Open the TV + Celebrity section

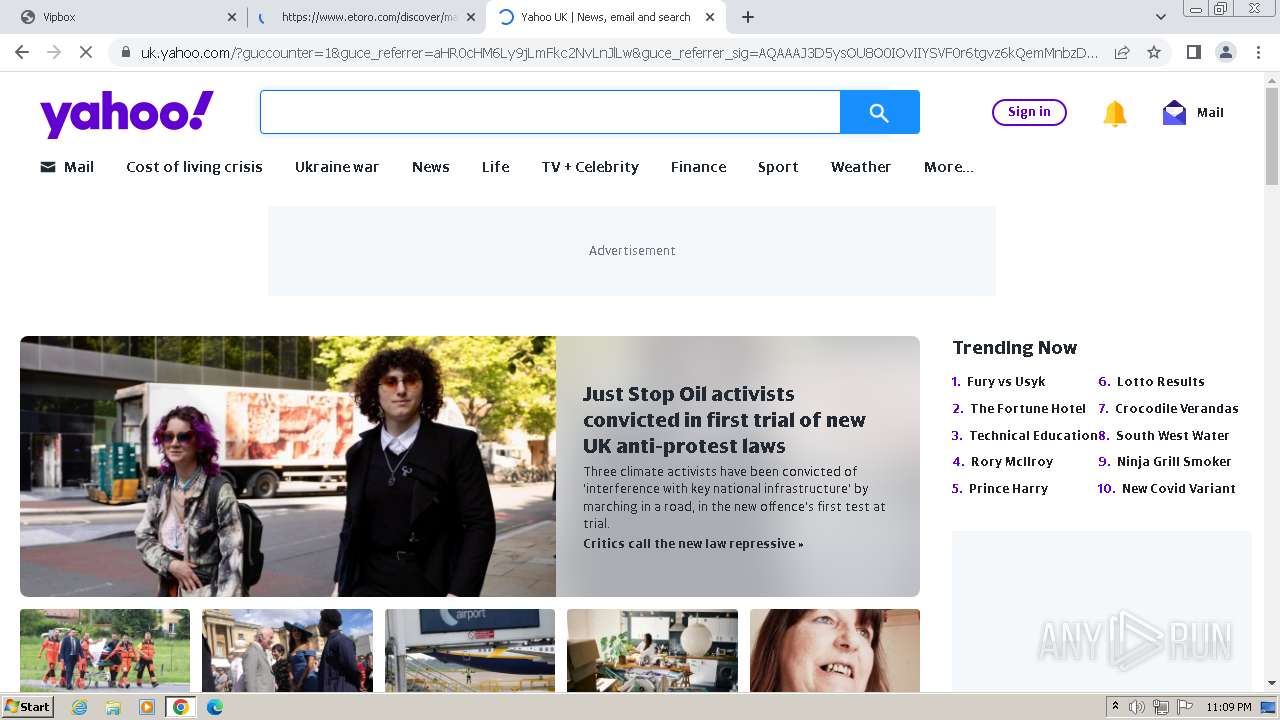(x=590, y=167)
